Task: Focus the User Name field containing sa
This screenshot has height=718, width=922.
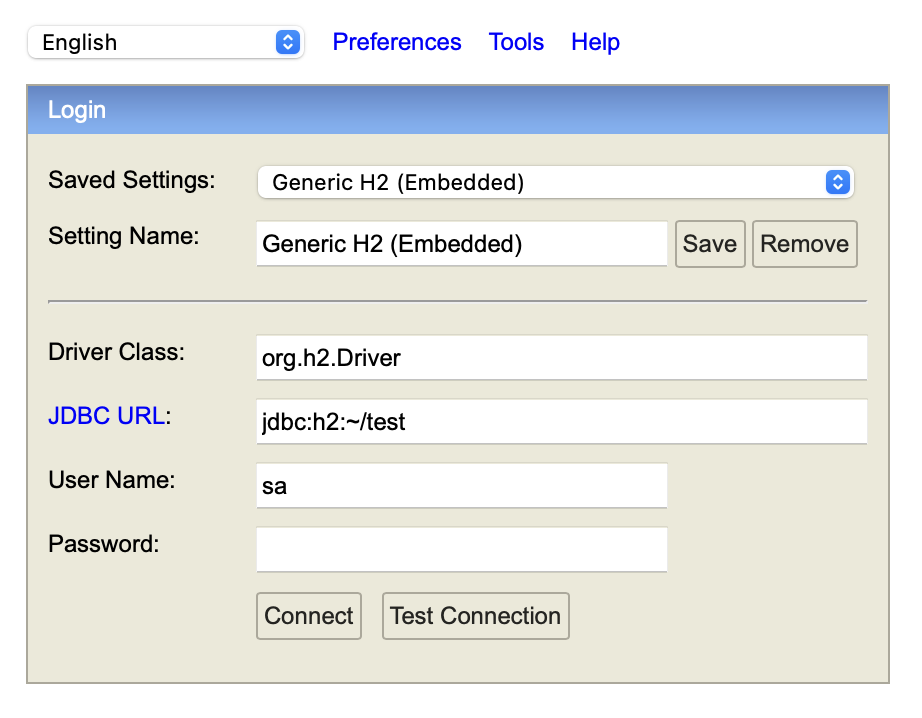Action: point(462,486)
